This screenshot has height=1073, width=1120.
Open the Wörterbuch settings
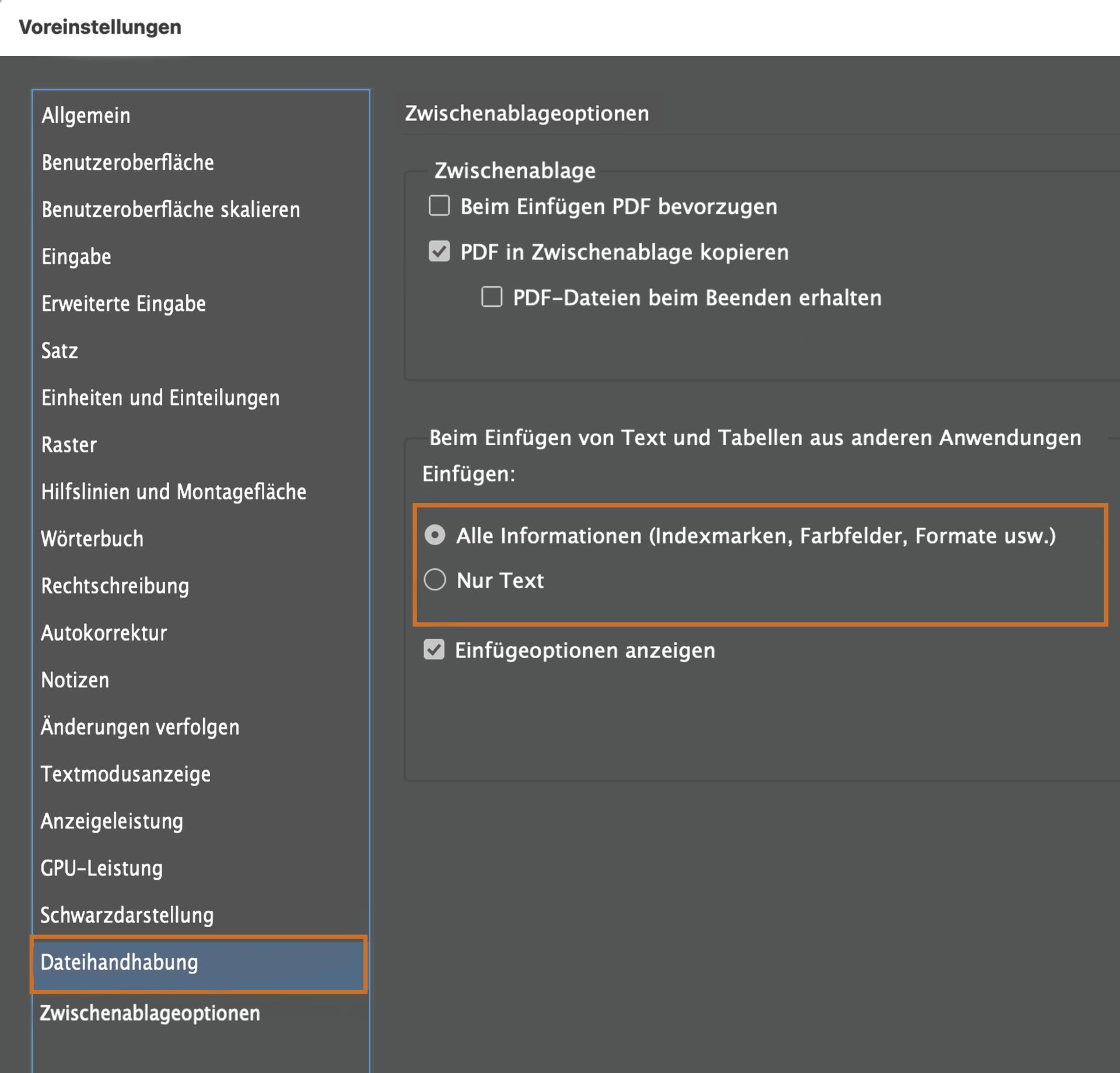coord(92,539)
